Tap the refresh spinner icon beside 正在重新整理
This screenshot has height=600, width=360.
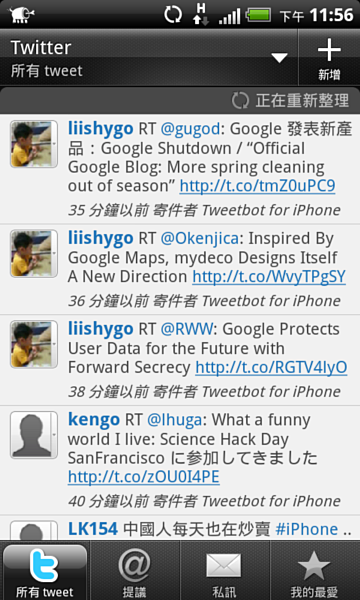coord(240,101)
